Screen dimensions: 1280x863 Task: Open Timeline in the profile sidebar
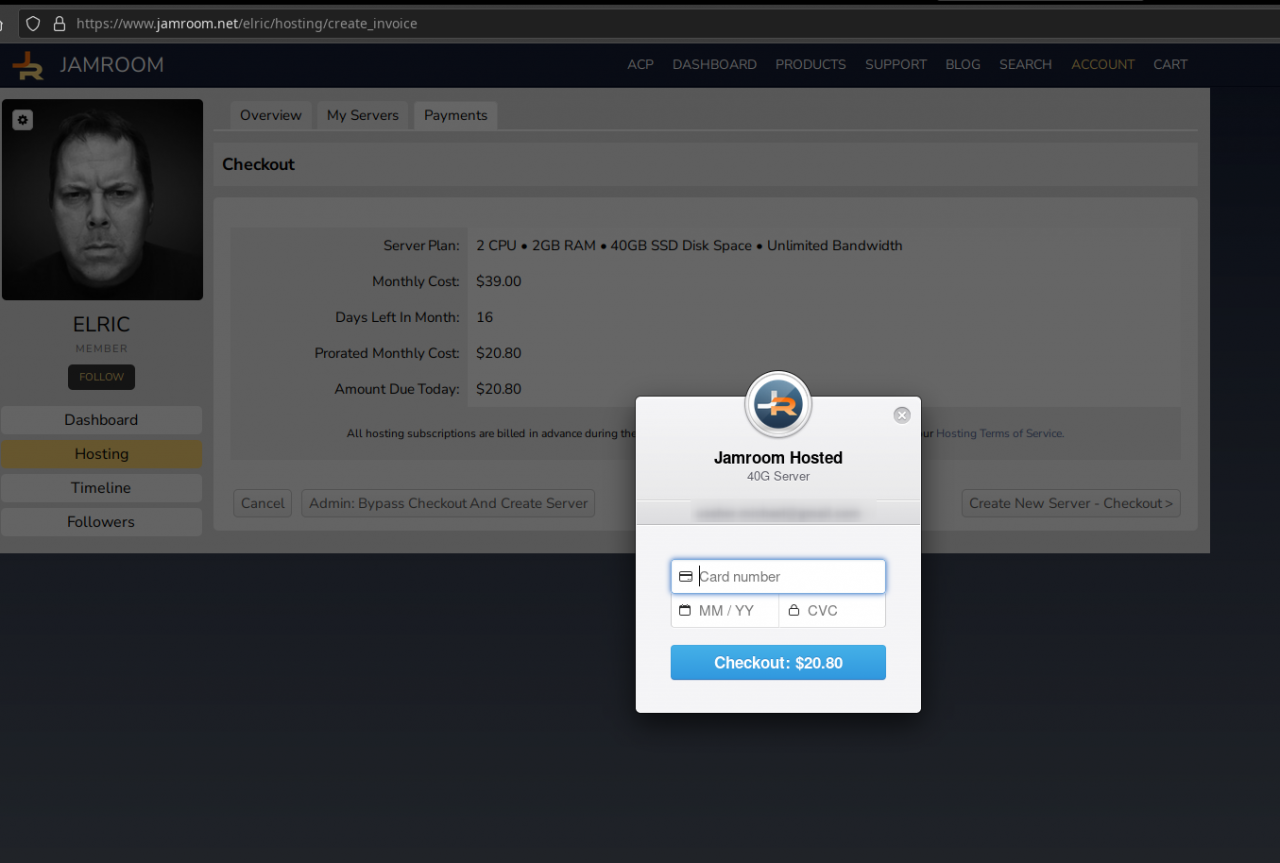[101, 488]
